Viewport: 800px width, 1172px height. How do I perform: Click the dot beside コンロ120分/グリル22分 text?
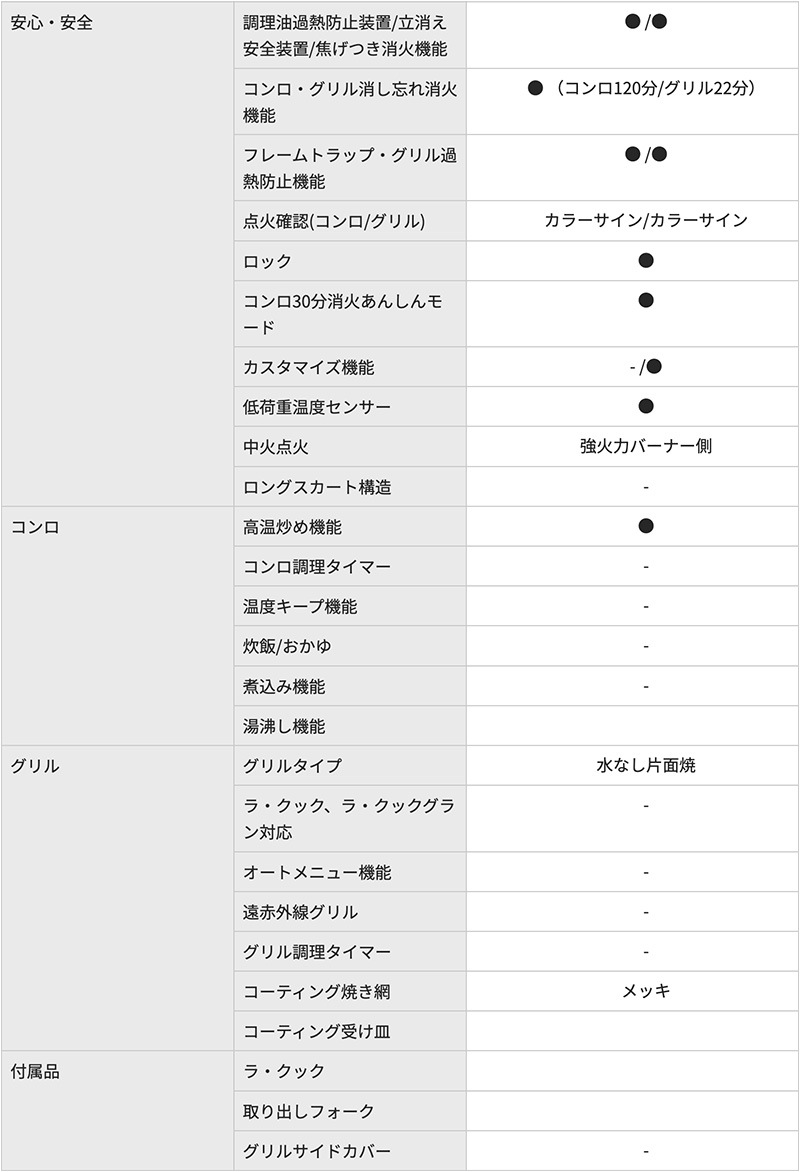coord(535,88)
